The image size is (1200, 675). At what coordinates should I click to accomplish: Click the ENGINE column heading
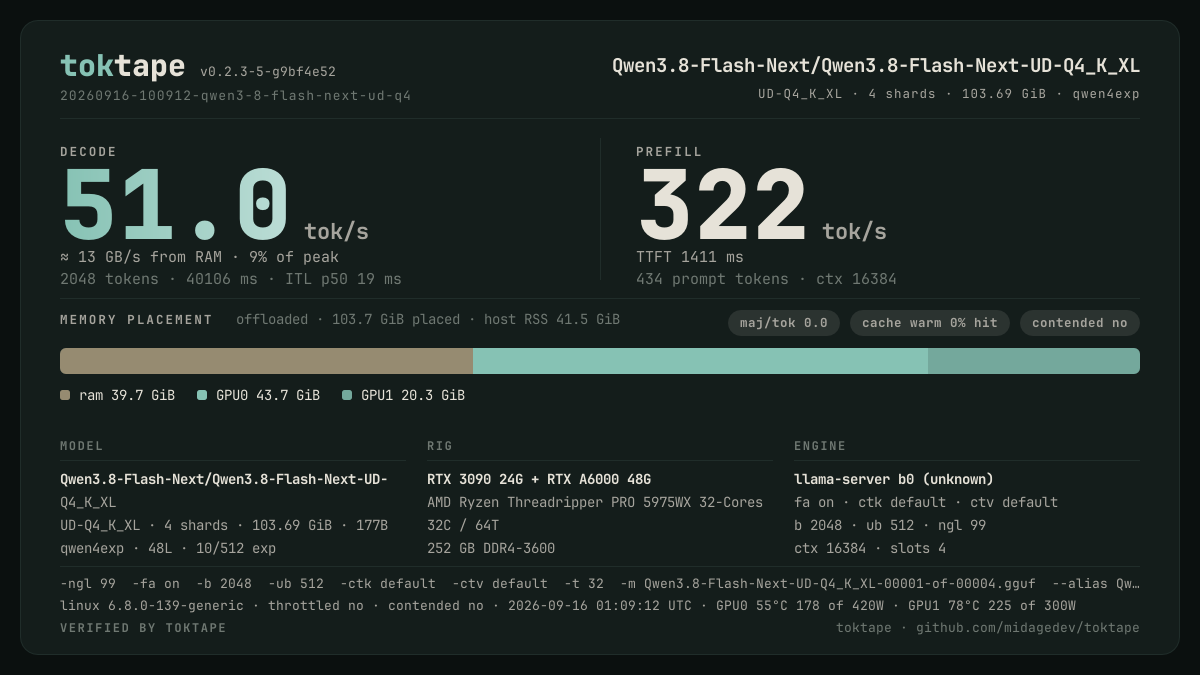pyautogui.click(x=820, y=446)
